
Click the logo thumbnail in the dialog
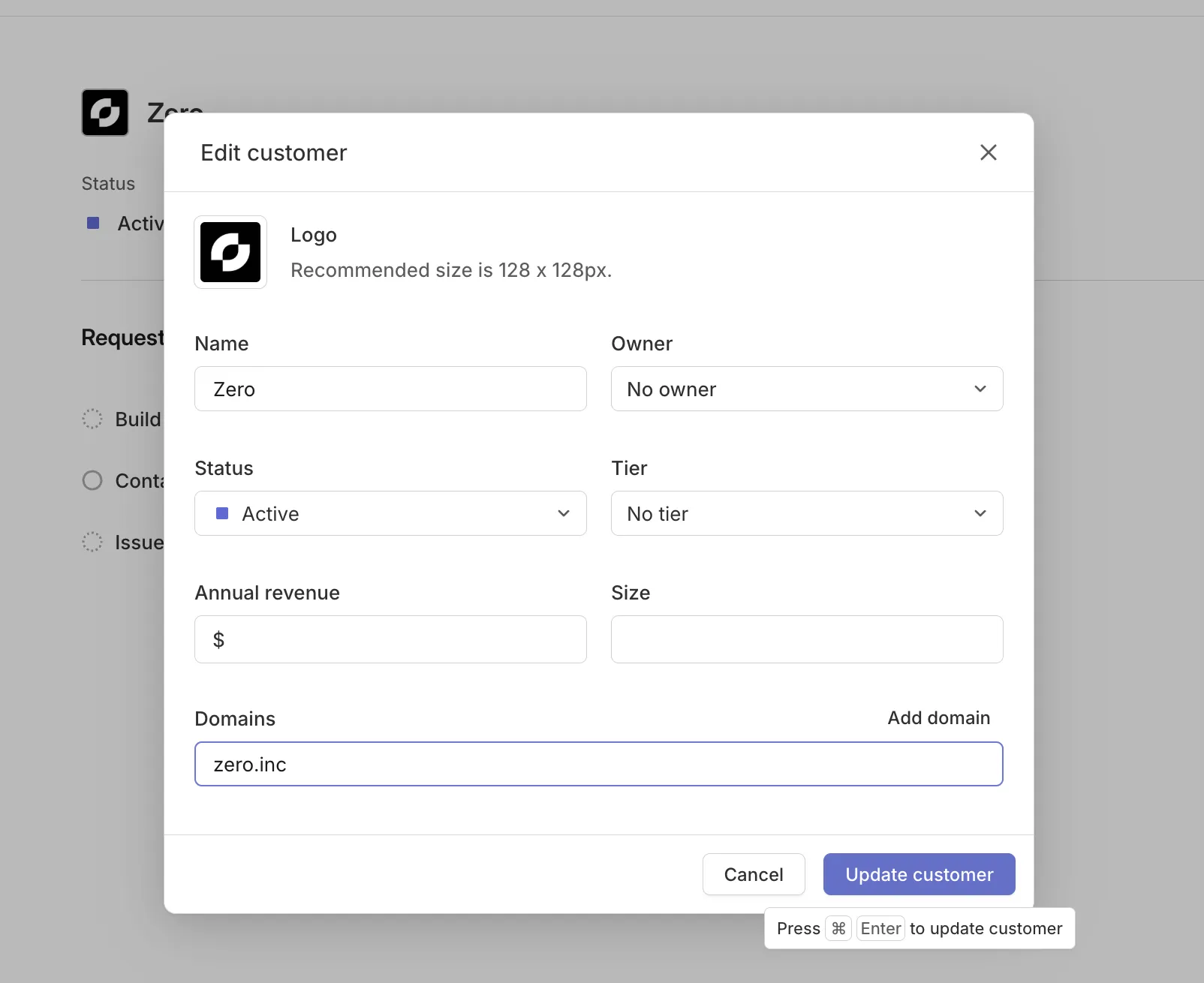pyautogui.click(x=230, y=252)
